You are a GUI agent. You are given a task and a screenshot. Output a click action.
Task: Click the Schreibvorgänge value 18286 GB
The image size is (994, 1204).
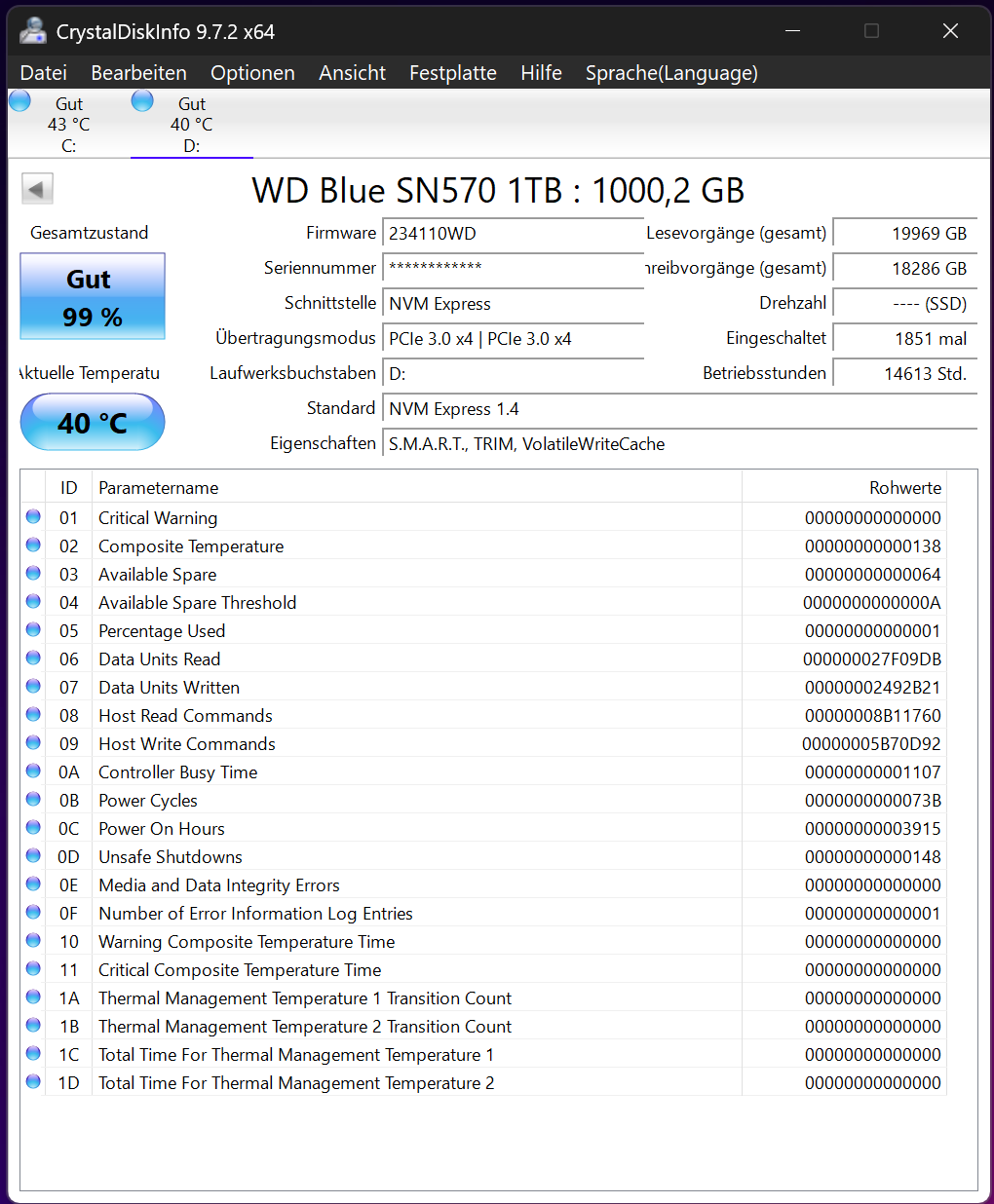pos(905,269)
